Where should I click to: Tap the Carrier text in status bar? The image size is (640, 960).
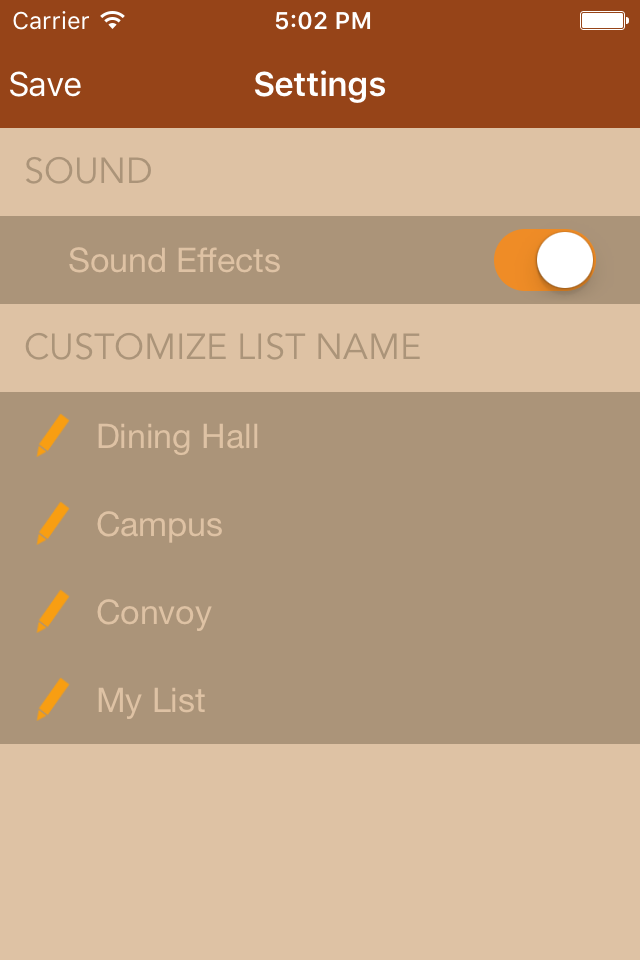[x=51, y=21]
